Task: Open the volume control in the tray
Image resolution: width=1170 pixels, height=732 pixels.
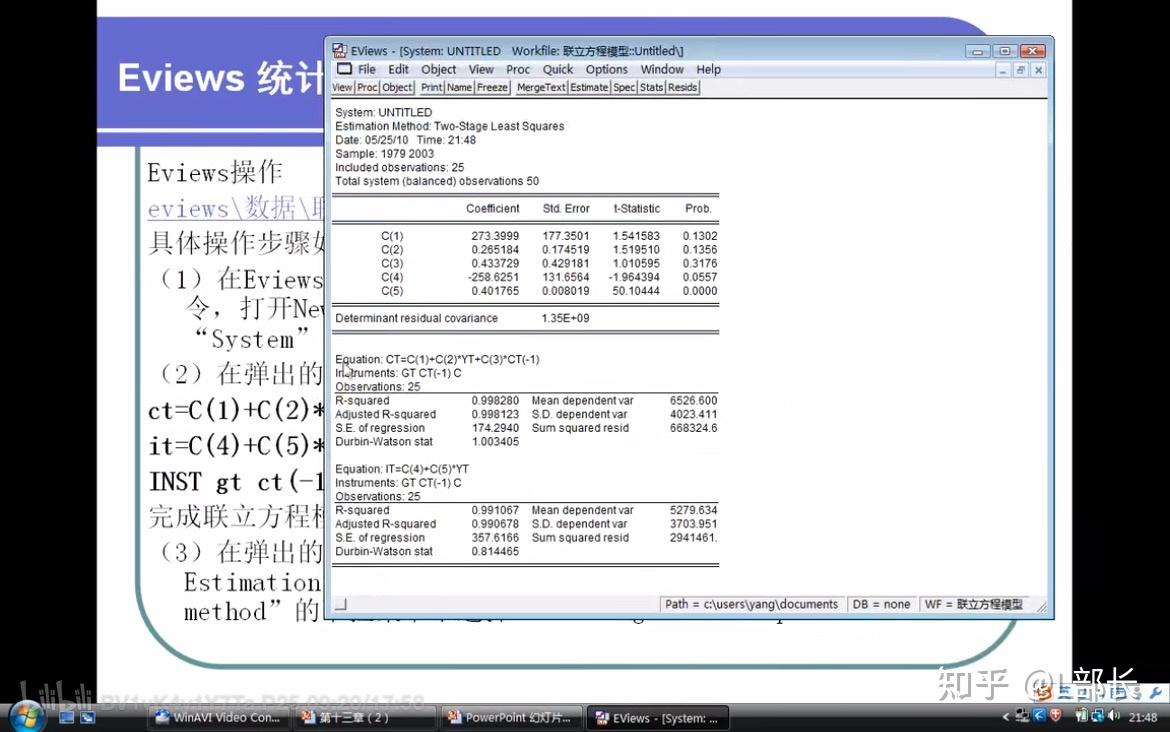Action: (x=1113, y=716)
